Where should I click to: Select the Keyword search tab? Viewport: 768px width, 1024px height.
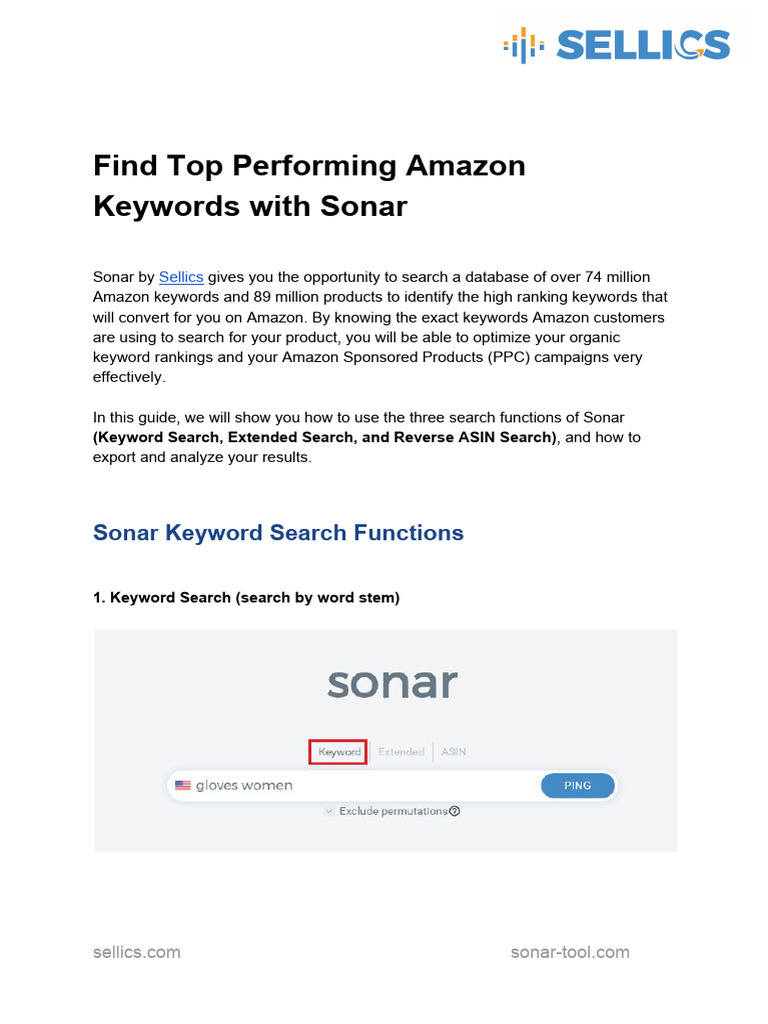pos(339,752)
